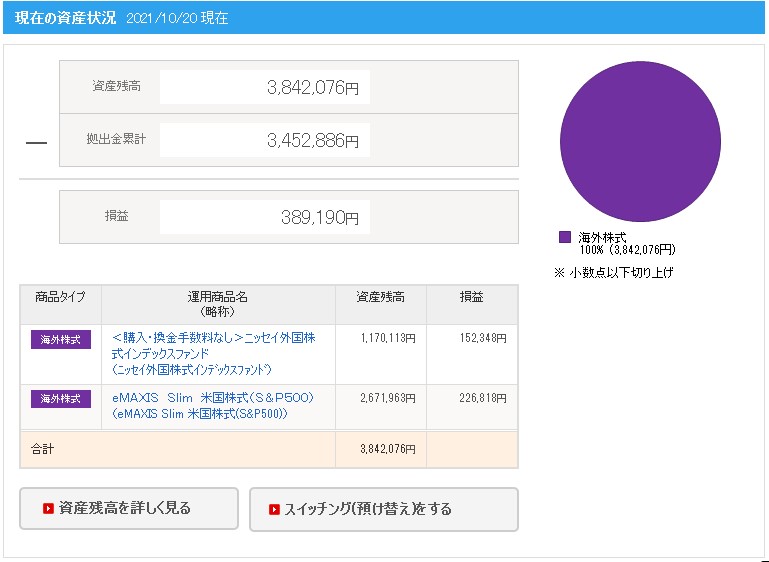This screenshot has height=562, width=769.
Task: Click the 運用商品名 (略称) column header
Action: [x=218, y=304]
